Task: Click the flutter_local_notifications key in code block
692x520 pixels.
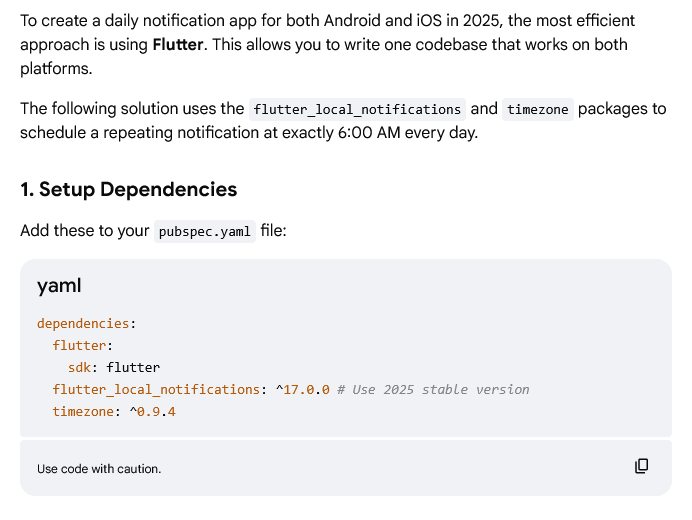Action: (x=156, y=390)
